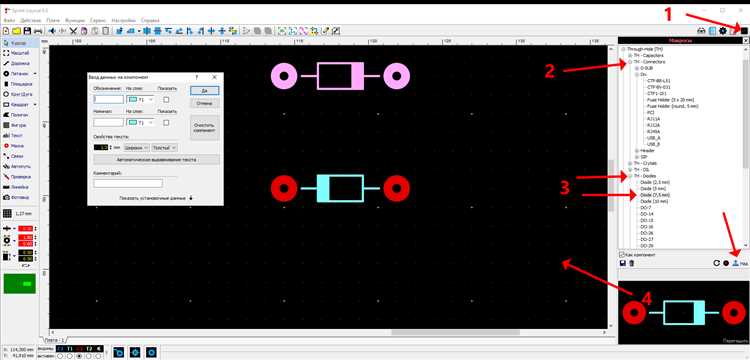Select the active layer radio under C1
The height and width of the screenshot is (360, 750).
(60, 356)
